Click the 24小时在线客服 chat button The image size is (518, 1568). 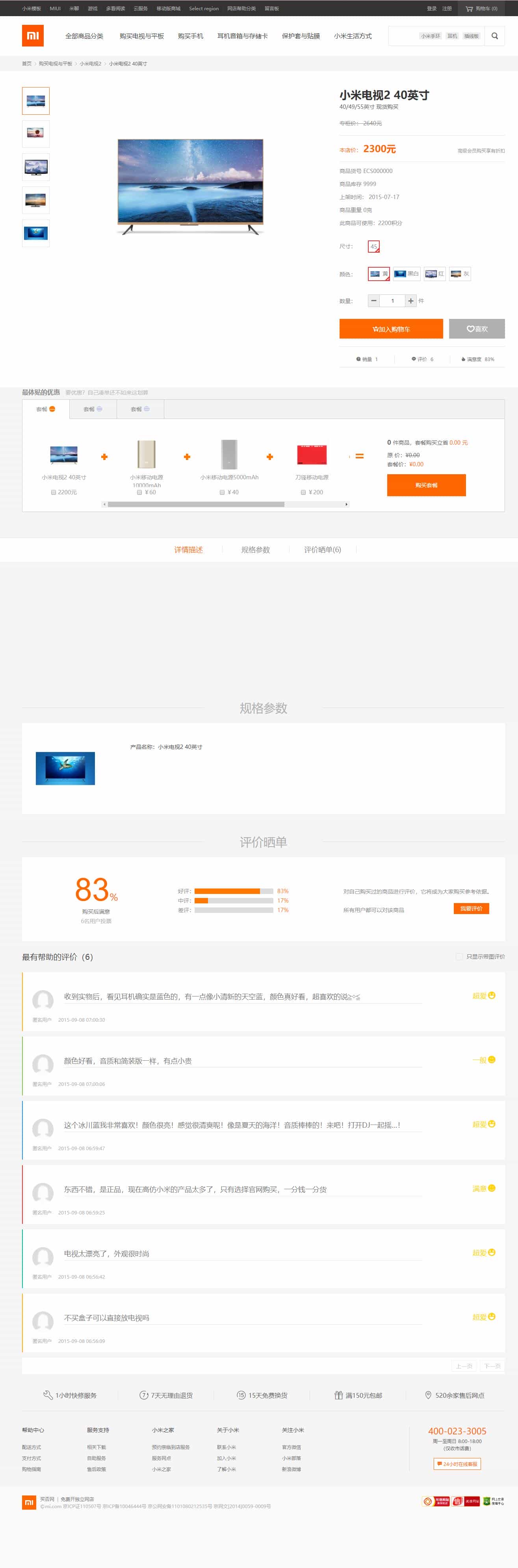tap(457, 1464)
